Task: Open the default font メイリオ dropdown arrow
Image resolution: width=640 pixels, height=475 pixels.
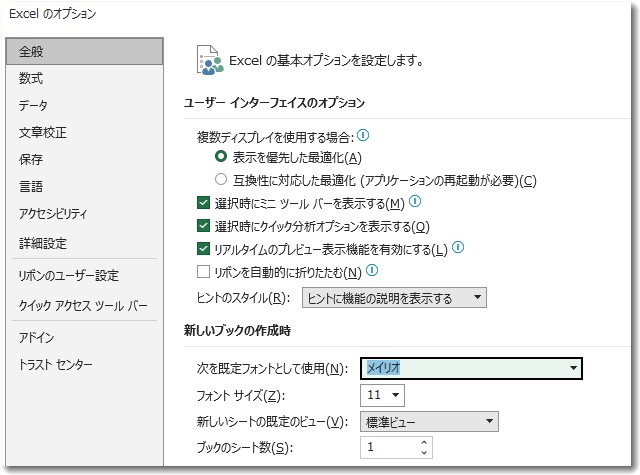Action: tap(573, 368)
